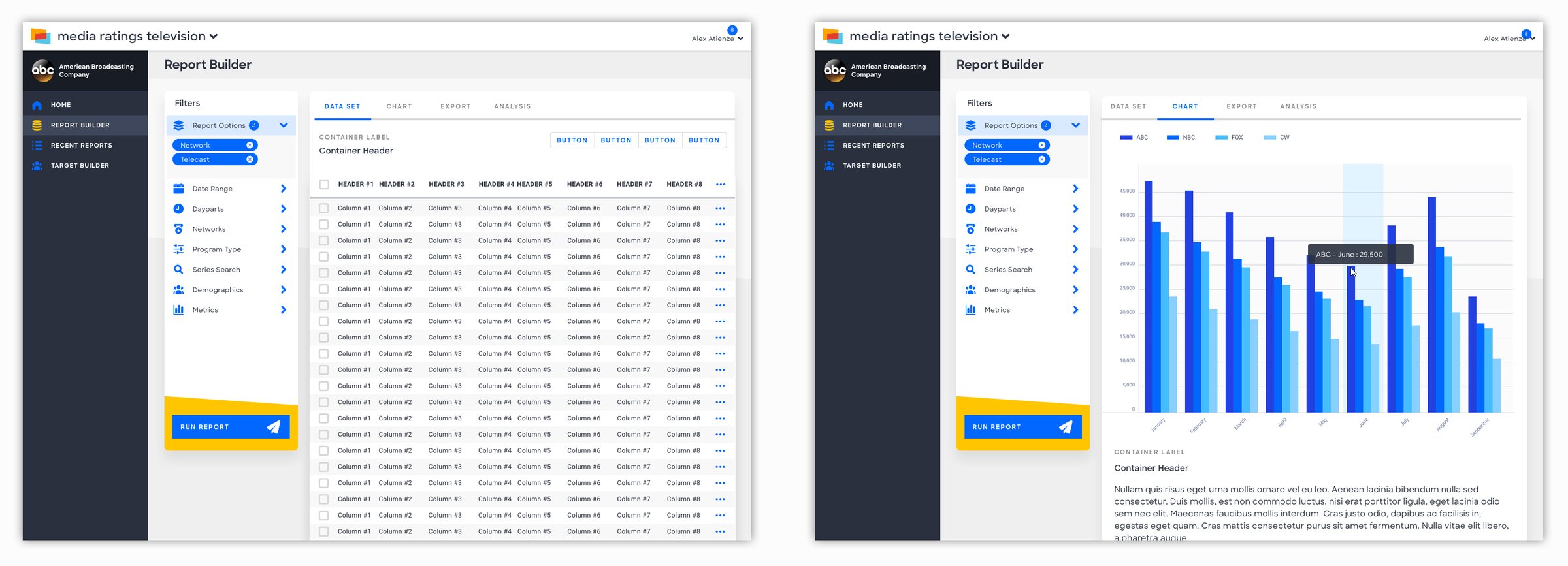Check the seventh data row checkbox

coord(323,306)
